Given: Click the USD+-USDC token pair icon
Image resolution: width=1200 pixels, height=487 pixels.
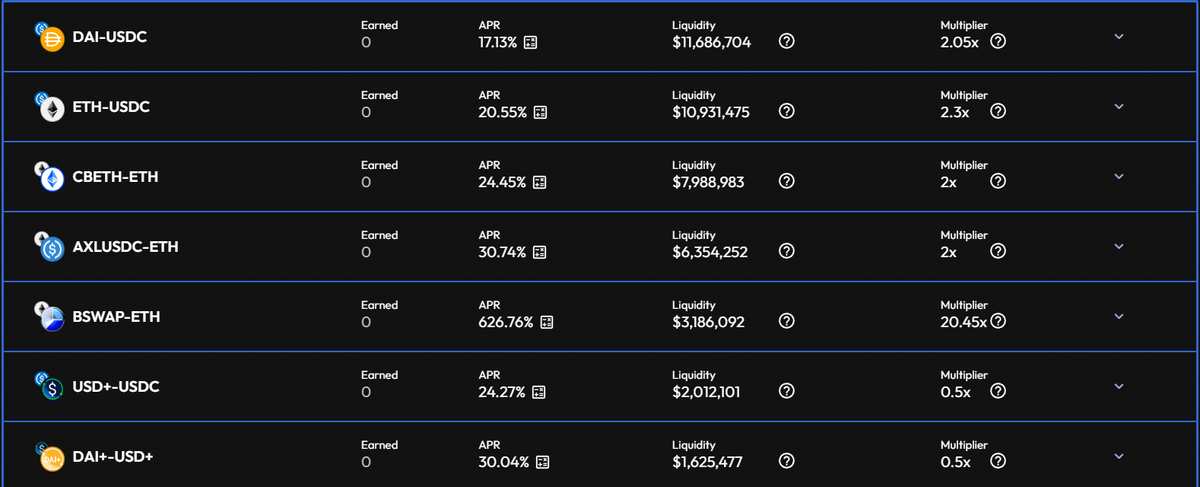Looking at the screenshot, I should [x=49, y=388].
